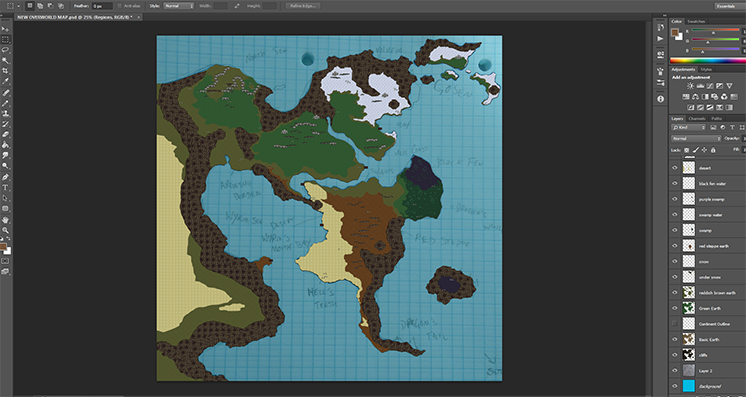Viewport: 746px width, 397px height.
Task: Hide the desert layer
Action: [x=675, y=168]
